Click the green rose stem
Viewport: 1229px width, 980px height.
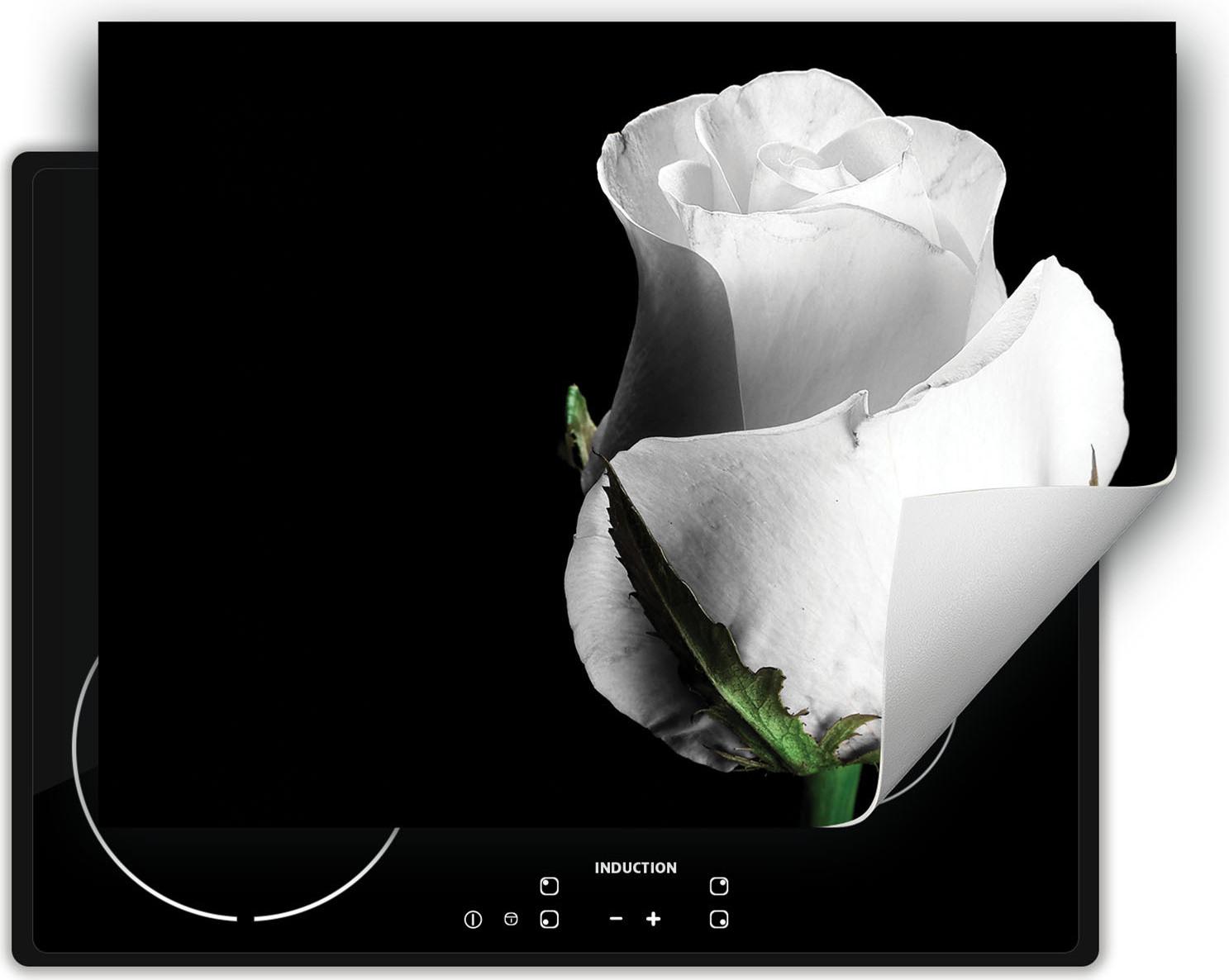point(833,795)
